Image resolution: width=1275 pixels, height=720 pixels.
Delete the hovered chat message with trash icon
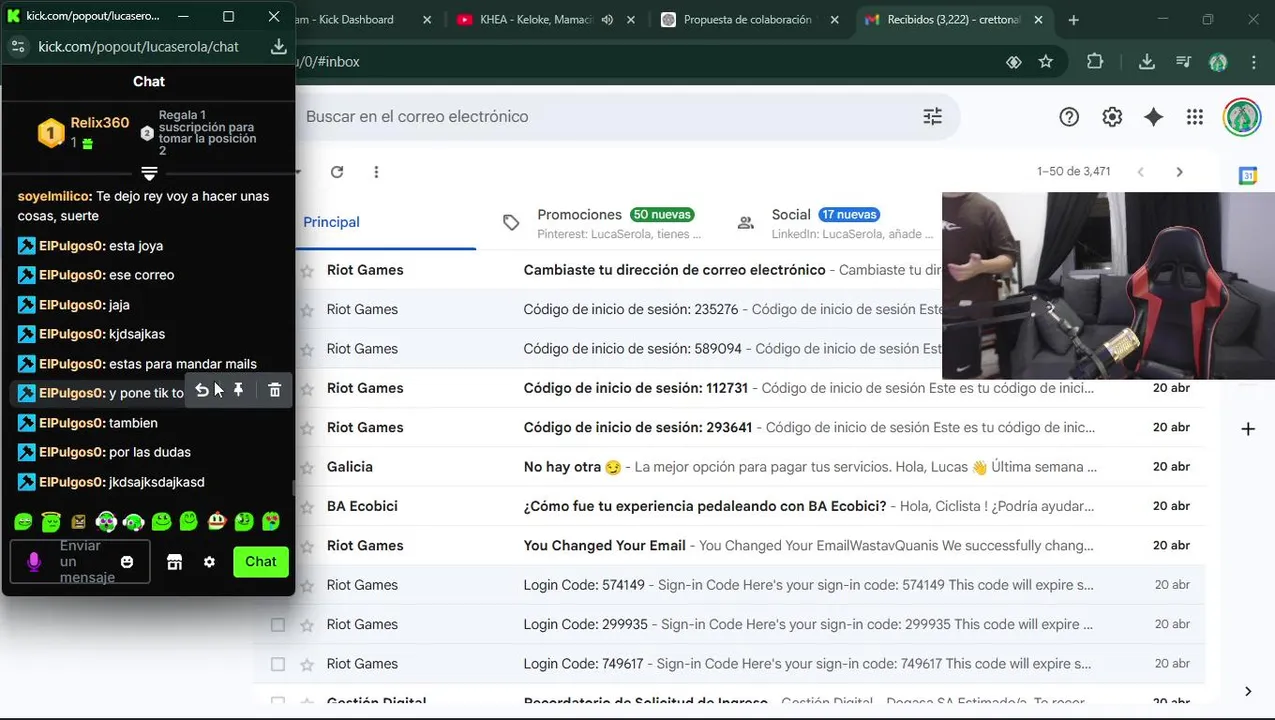(275, 390)
